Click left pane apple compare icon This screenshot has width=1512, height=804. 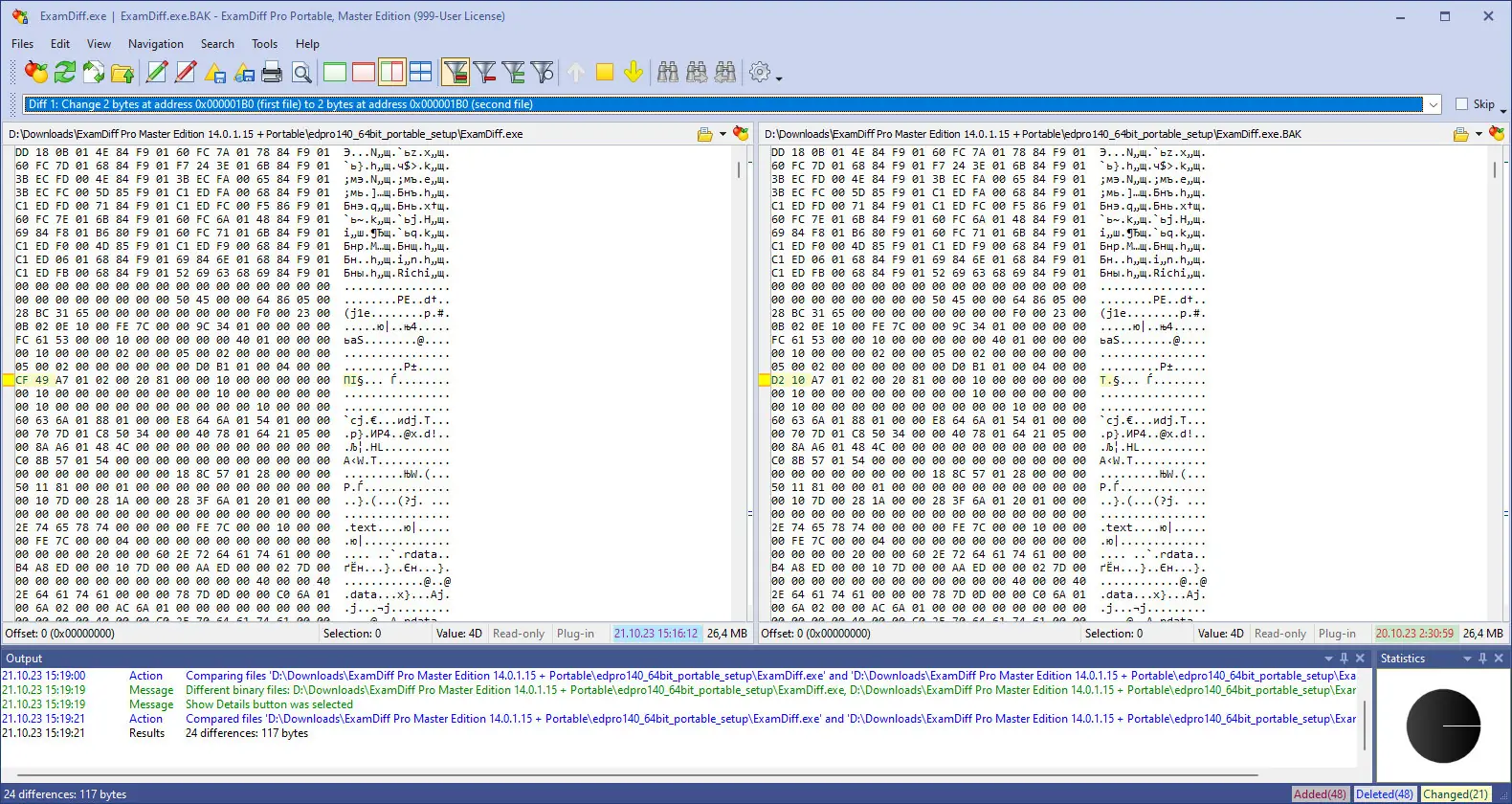[740, 133]
